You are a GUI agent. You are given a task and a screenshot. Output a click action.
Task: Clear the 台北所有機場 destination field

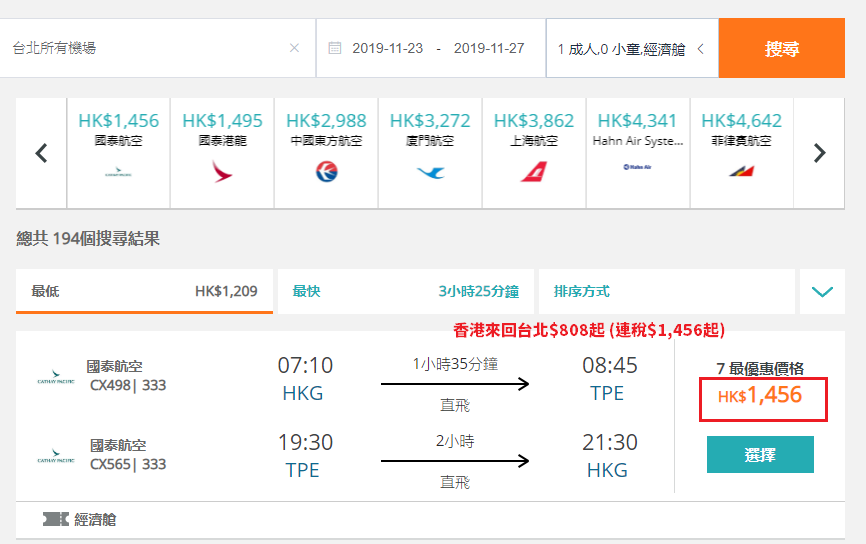[294, 48]
